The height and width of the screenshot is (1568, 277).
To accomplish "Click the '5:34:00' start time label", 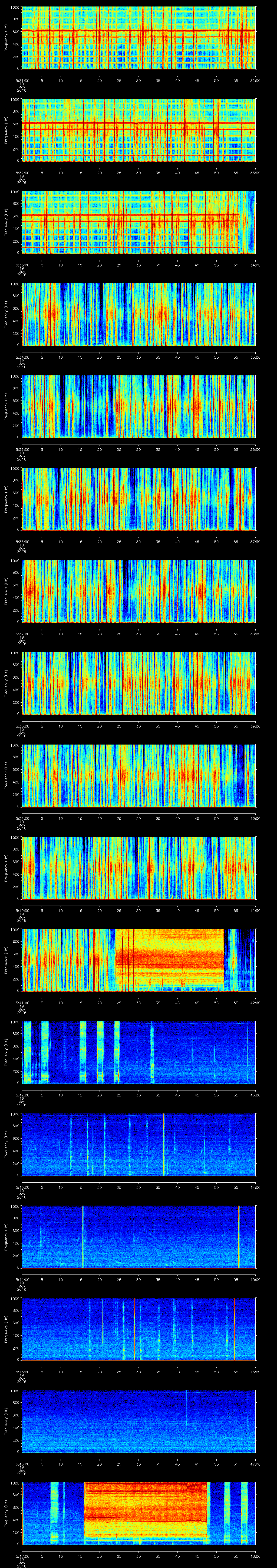I will pyautogui.click(x=22, y=357).
